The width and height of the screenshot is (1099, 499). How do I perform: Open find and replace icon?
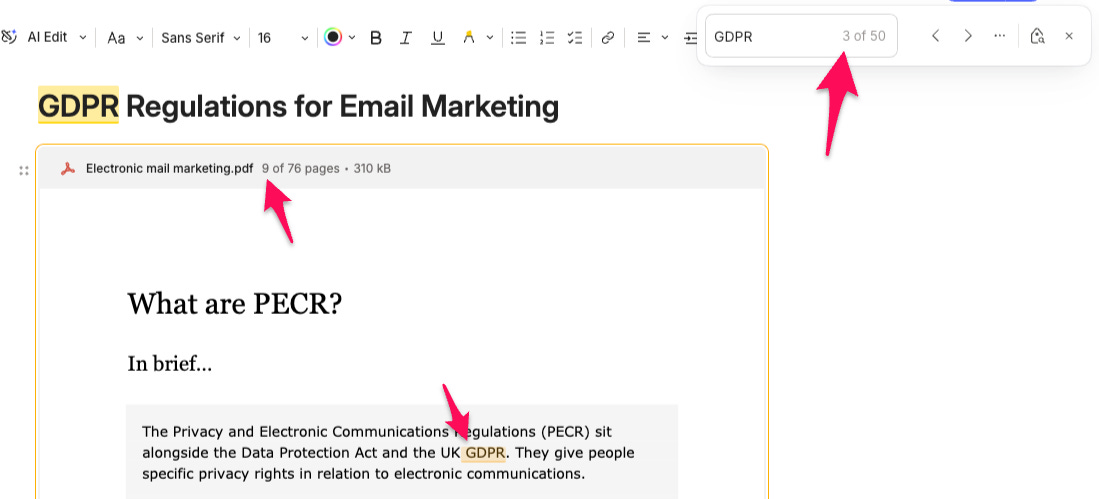[1037, 36]
